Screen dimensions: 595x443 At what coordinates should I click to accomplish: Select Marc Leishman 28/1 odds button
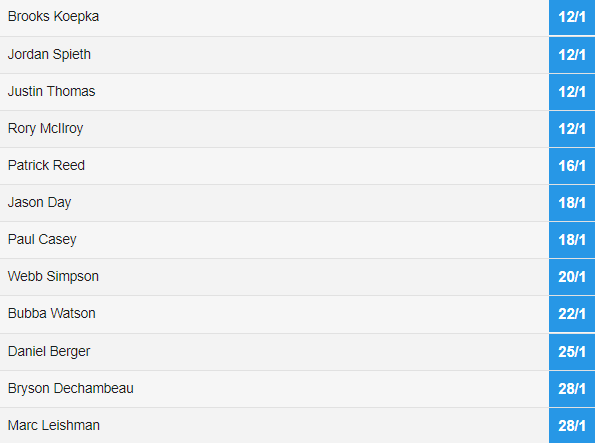point(572,426)
